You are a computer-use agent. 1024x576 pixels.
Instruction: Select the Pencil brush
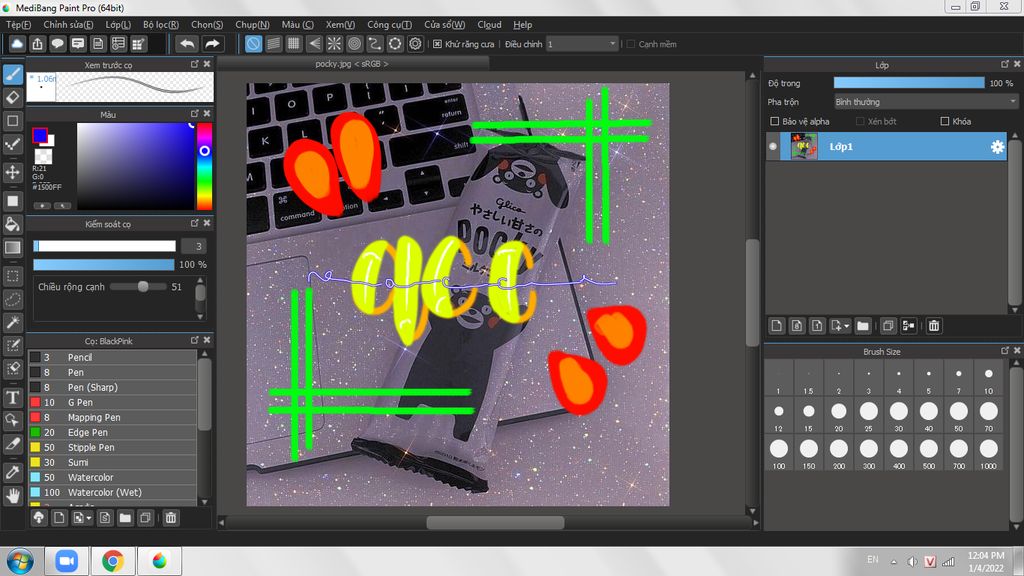[112, 357]
